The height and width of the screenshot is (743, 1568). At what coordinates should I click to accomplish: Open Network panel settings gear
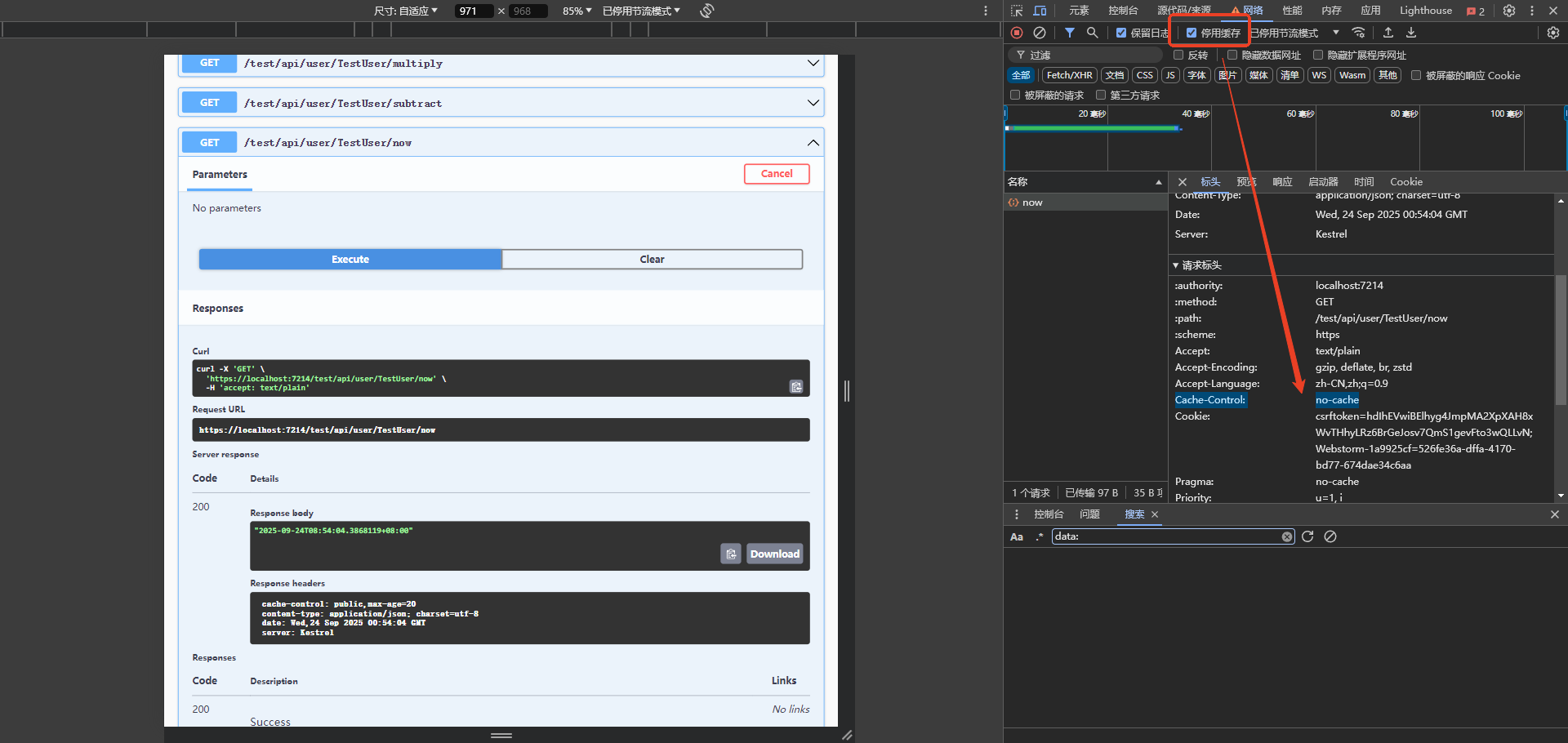1553,33
